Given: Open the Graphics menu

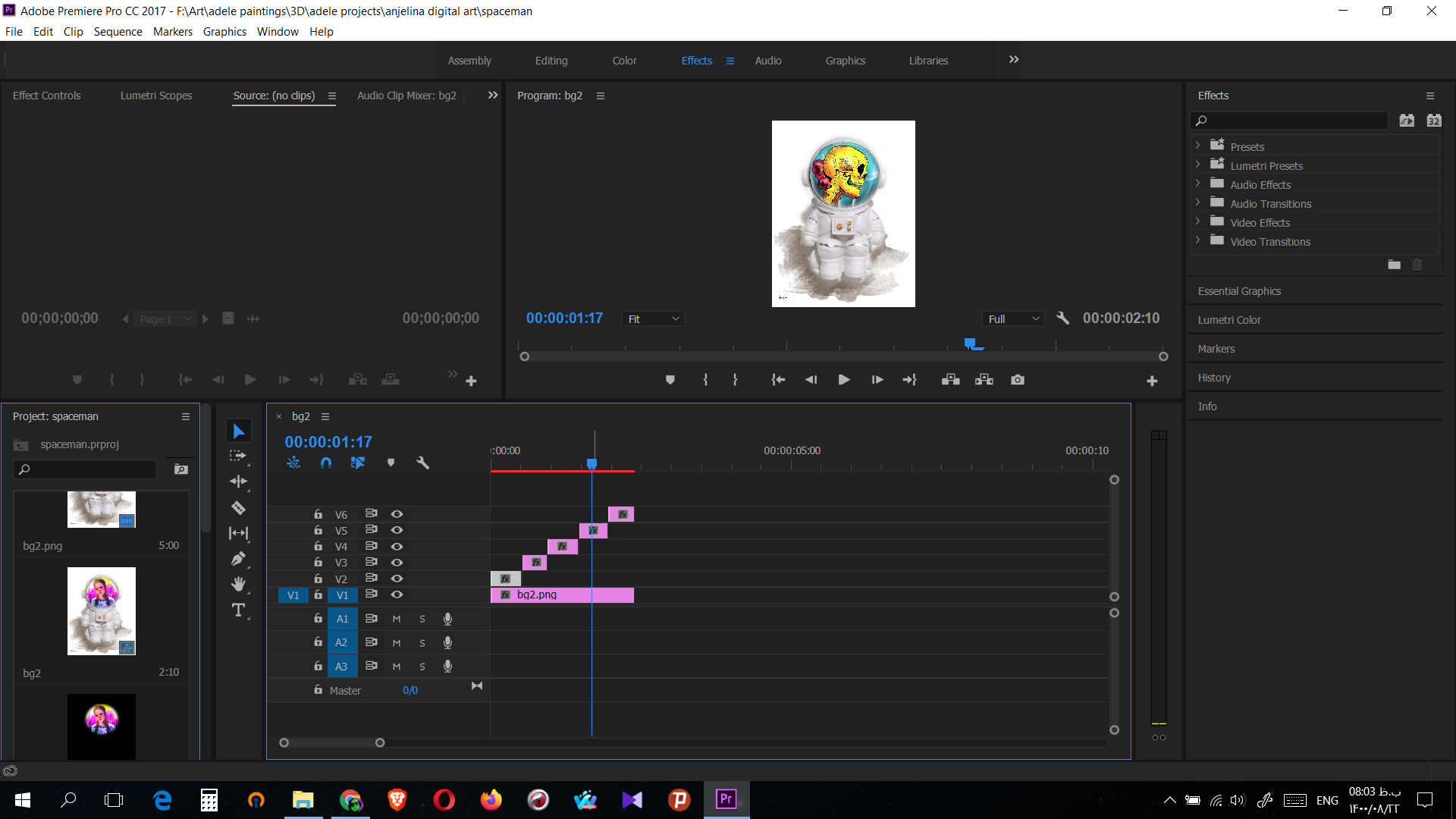Looking at the screenshot, I should click(x=224, y=32).
